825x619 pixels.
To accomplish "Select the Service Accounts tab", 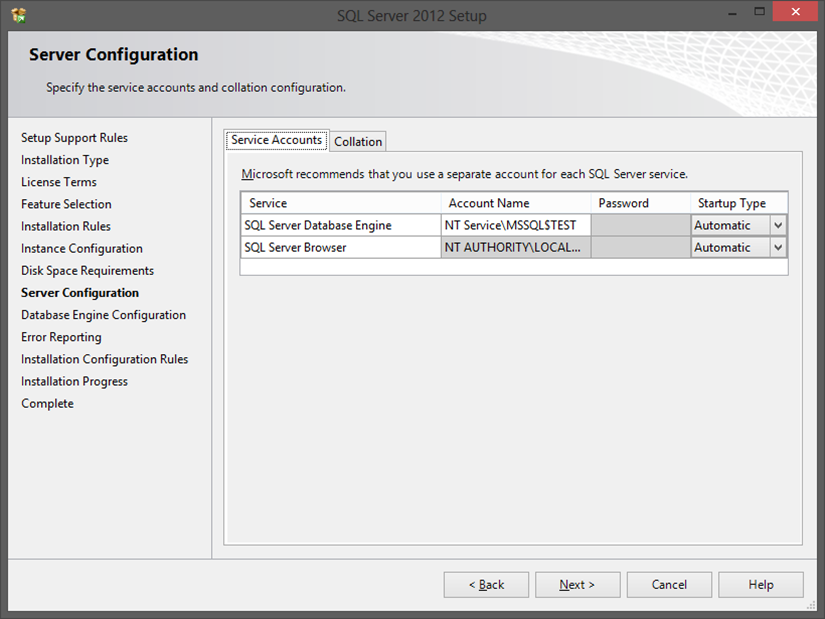I will point(277,140).
